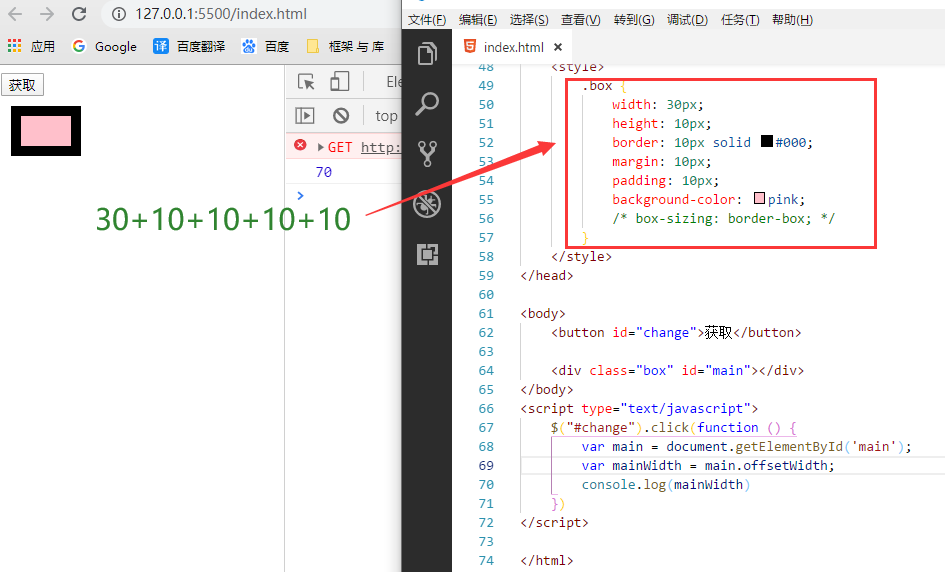Screen dimensions: 945x572
Task: Click the Elements tab in DevTools
Action: (393, 81)
